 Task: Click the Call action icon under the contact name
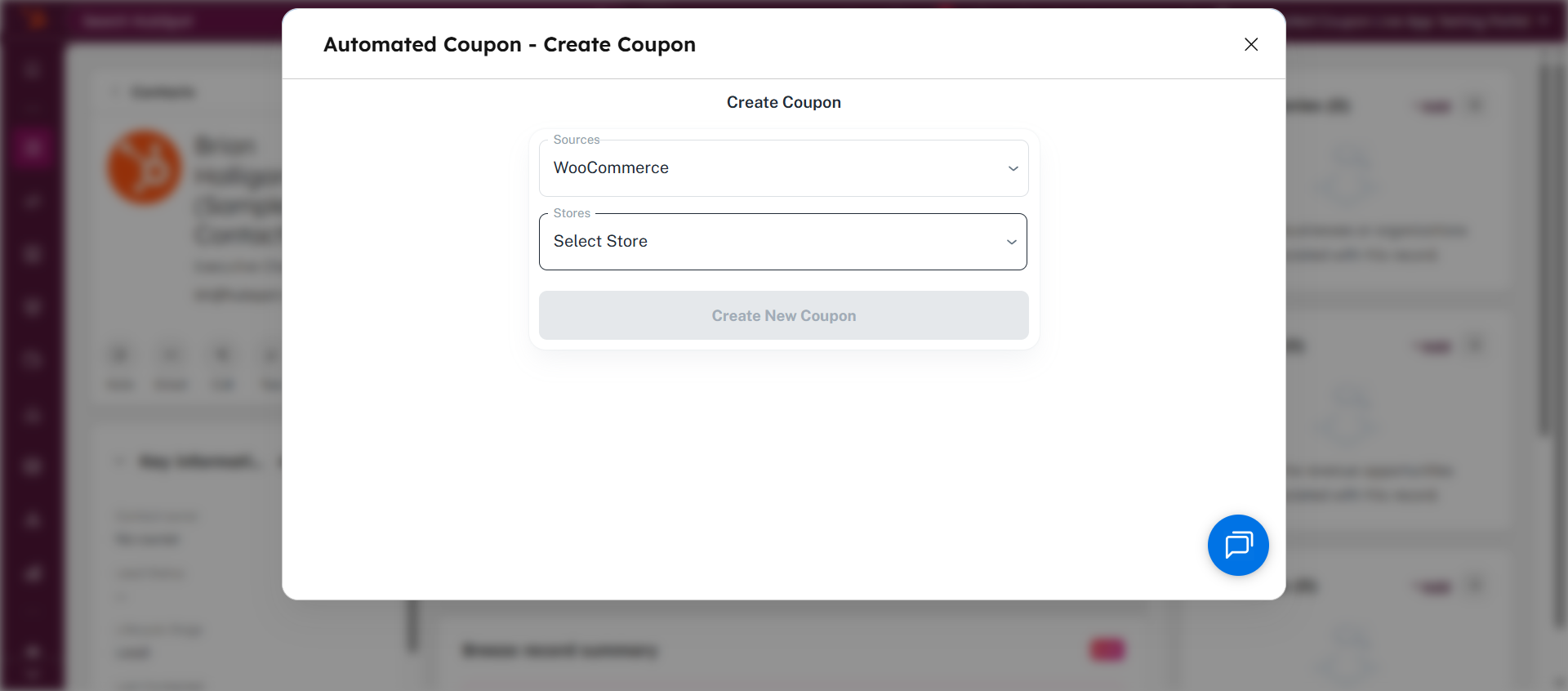tap(222, 355)
